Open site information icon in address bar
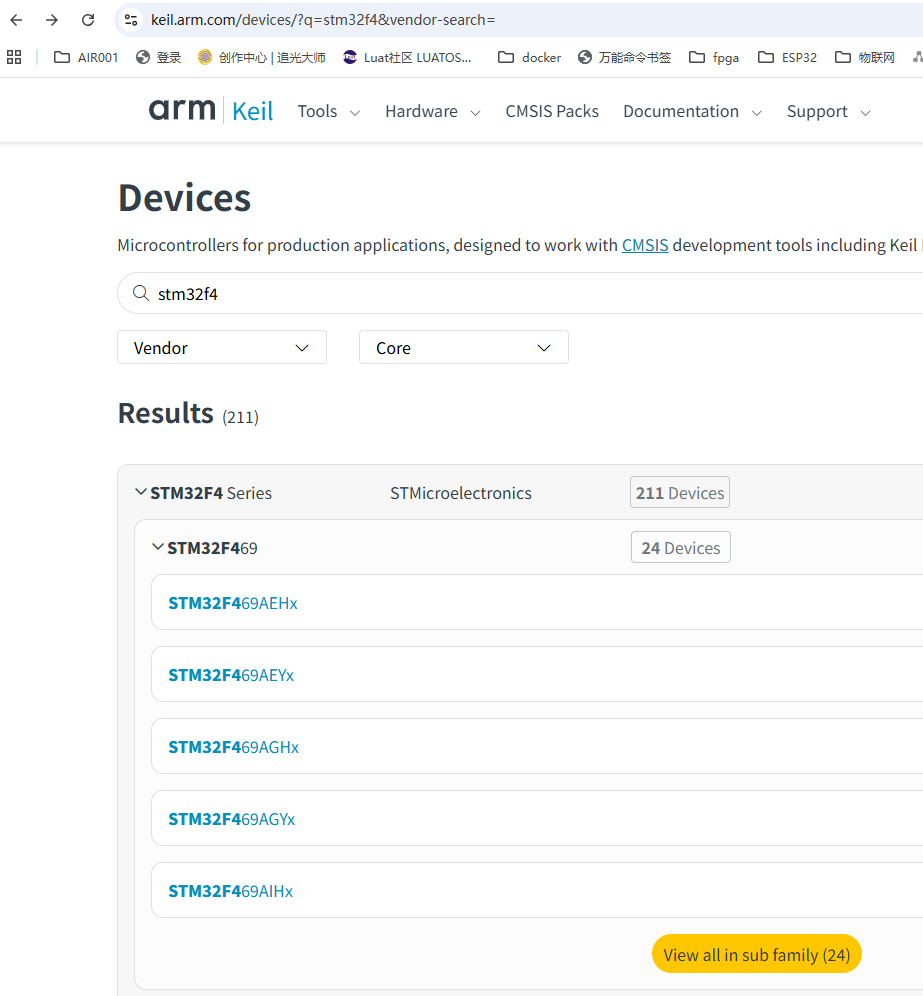This screenshot has height=996, width=923. click(x=131, y=20)
